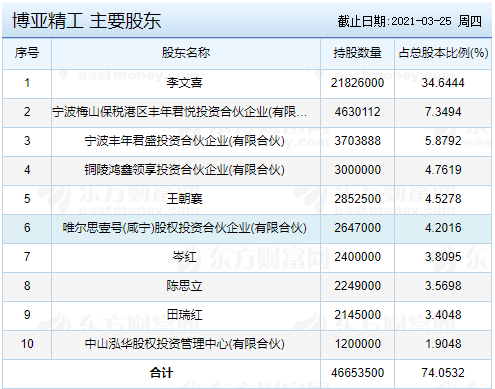Click the percentage 3.8095
The width and height of the screenshot is (495, 389).
click(443, 257)
